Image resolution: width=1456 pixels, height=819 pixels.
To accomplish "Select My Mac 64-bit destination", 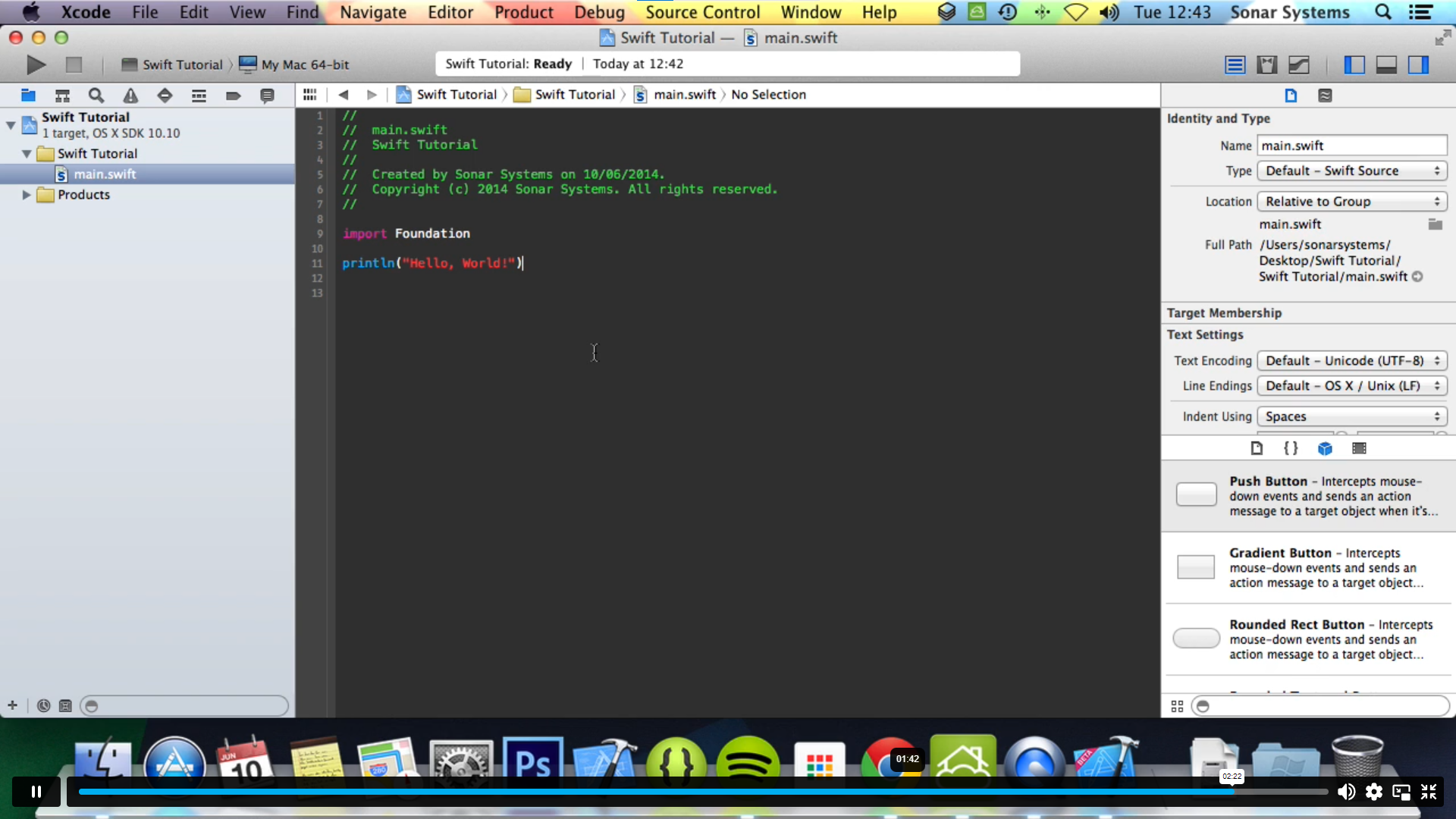I will point(294,64).
